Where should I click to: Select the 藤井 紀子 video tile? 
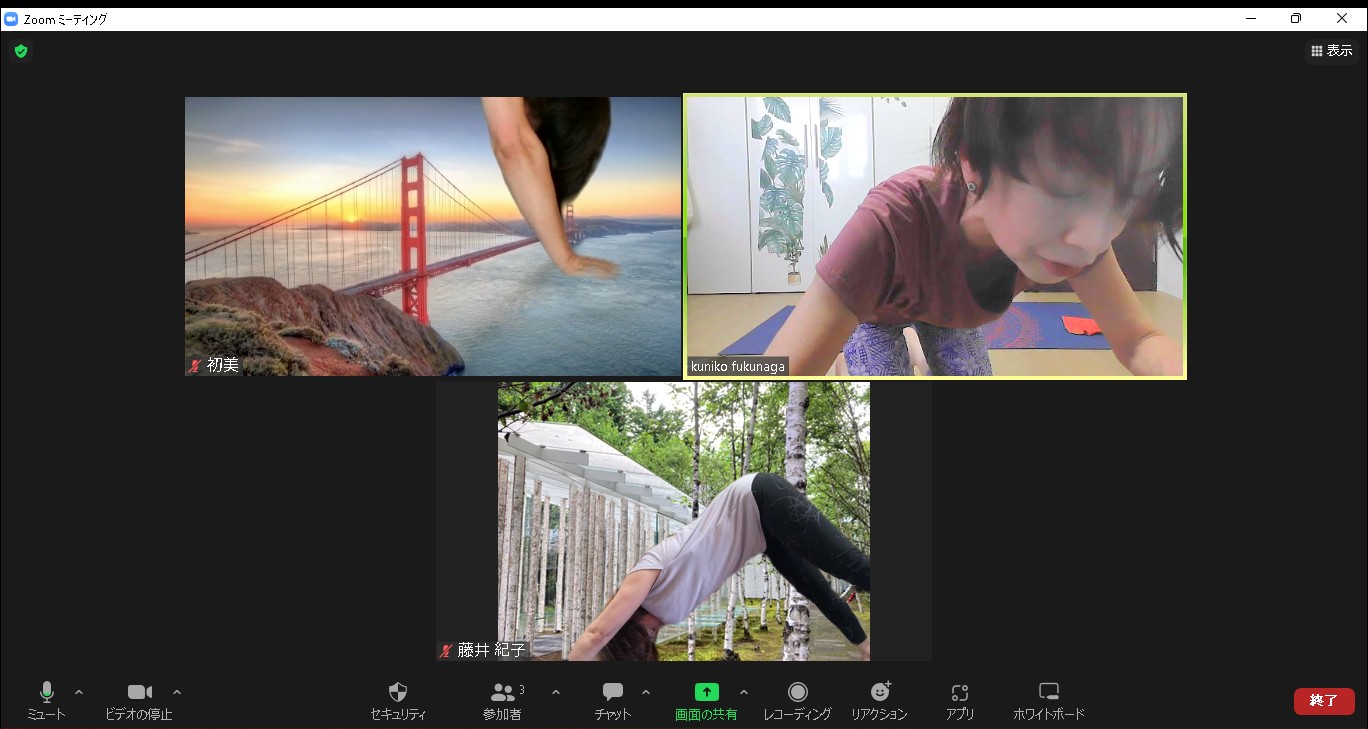tap(684, 521)
